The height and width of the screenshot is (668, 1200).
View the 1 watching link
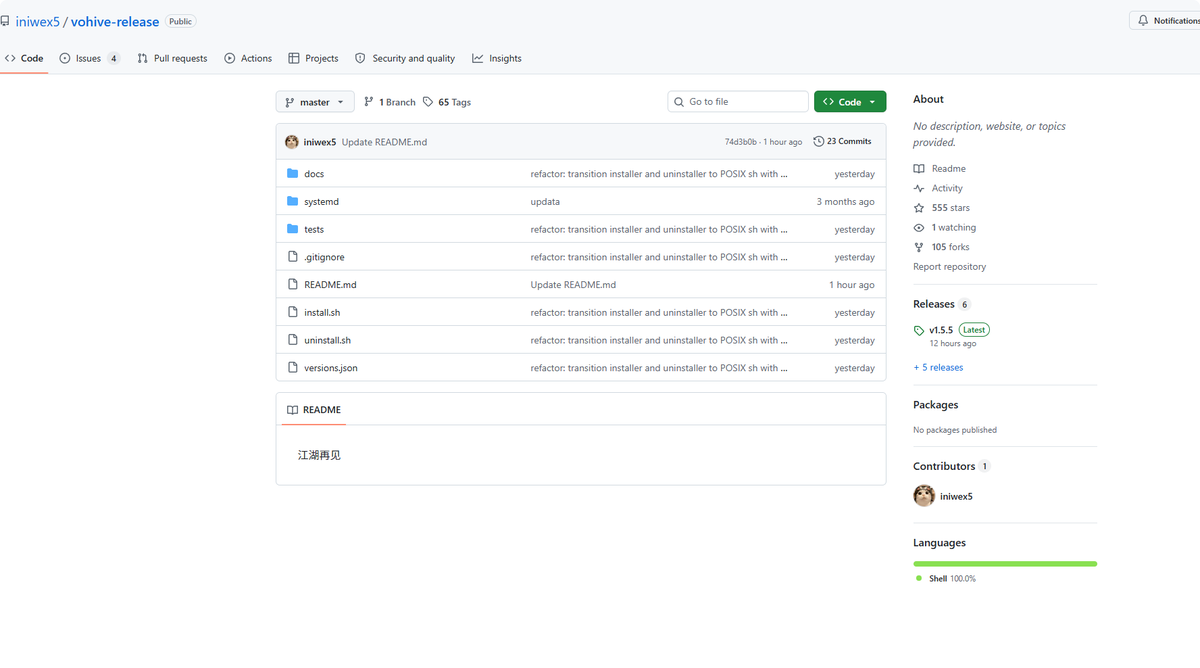(x=945, y=228)
